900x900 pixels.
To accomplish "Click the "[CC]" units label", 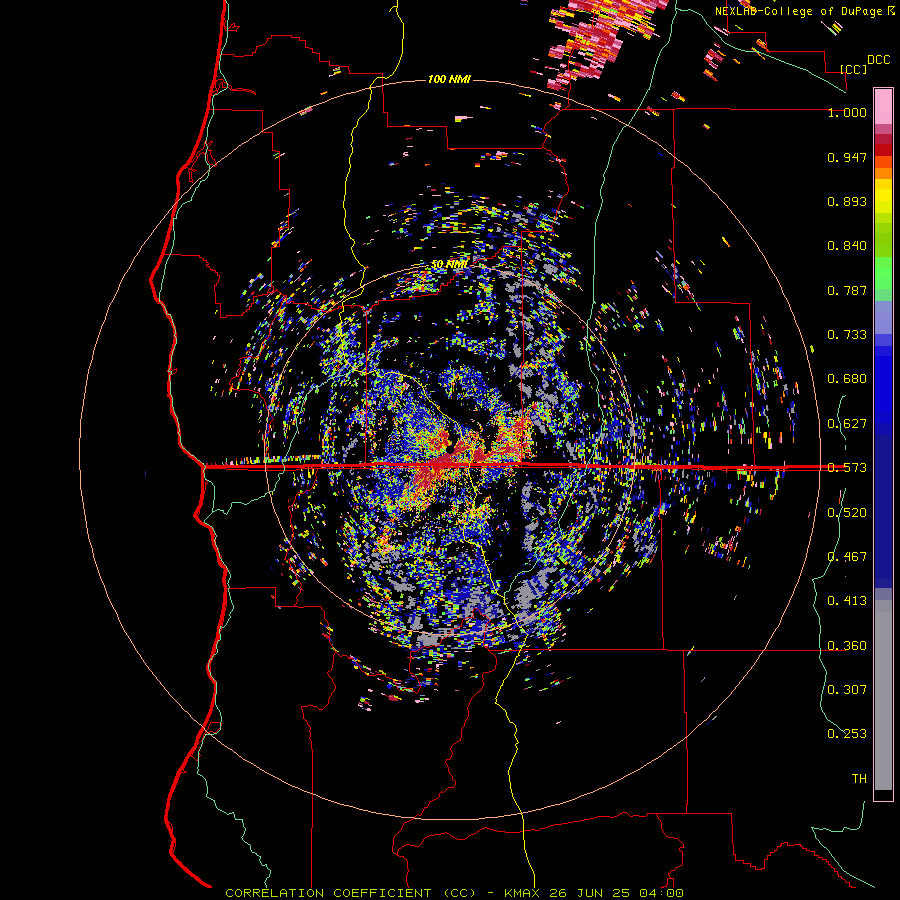I will click(x=854, y=69).
